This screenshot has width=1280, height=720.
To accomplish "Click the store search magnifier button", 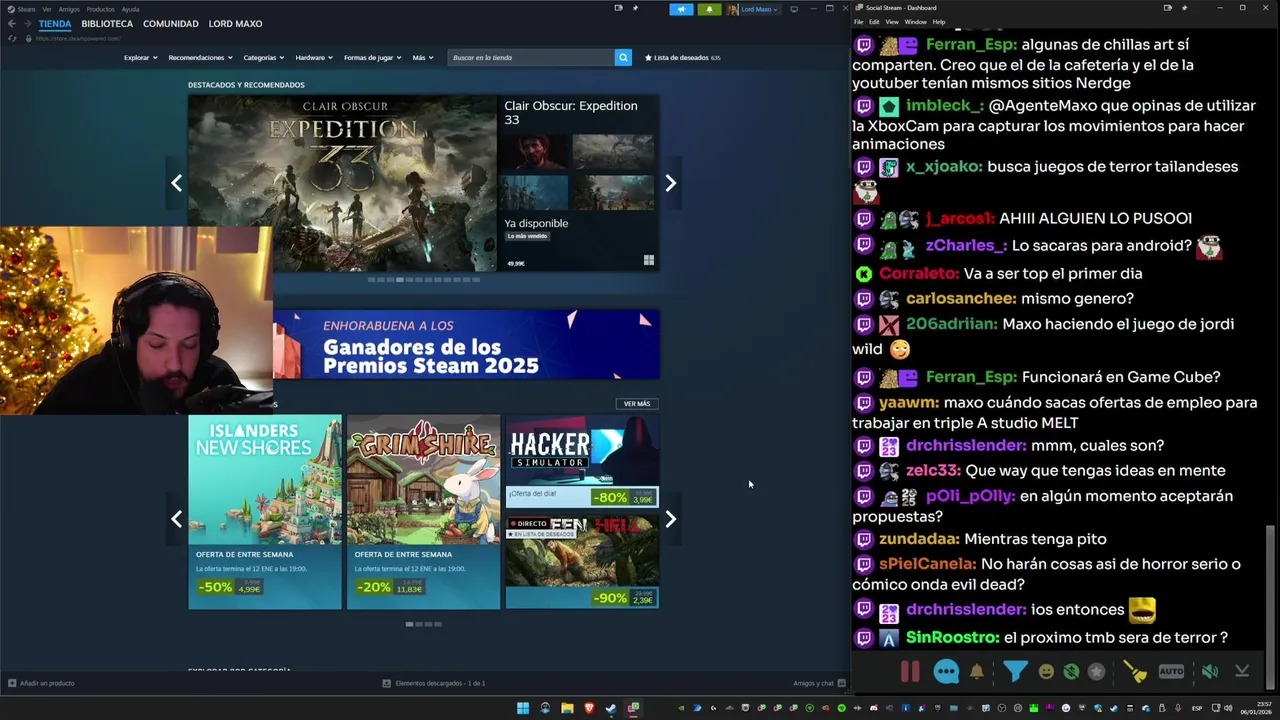I will click(623, 58).
